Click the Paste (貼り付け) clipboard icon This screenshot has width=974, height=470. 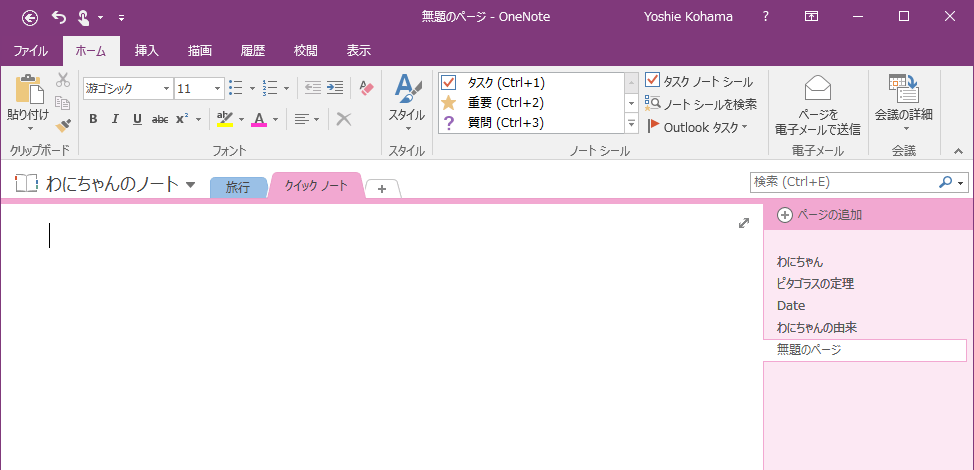27,89
